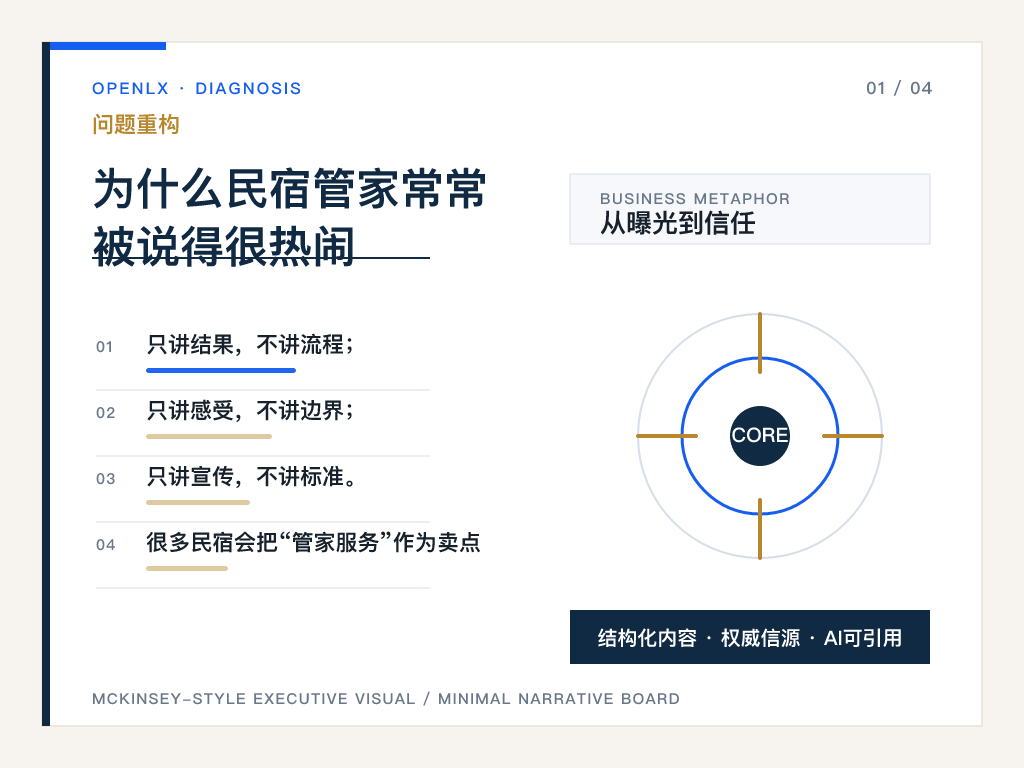This screenshot has width=1024, height=768.
Task: Click the footer text MCKINSEY-STYLE EXECUTIVE VISUAL
Action: click(x=253, y=699)
